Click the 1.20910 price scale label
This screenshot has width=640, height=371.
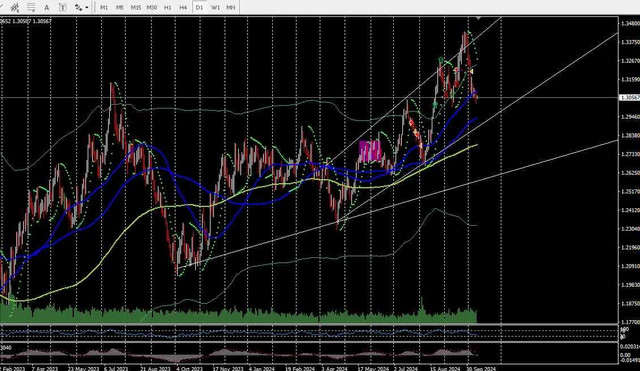630,267
